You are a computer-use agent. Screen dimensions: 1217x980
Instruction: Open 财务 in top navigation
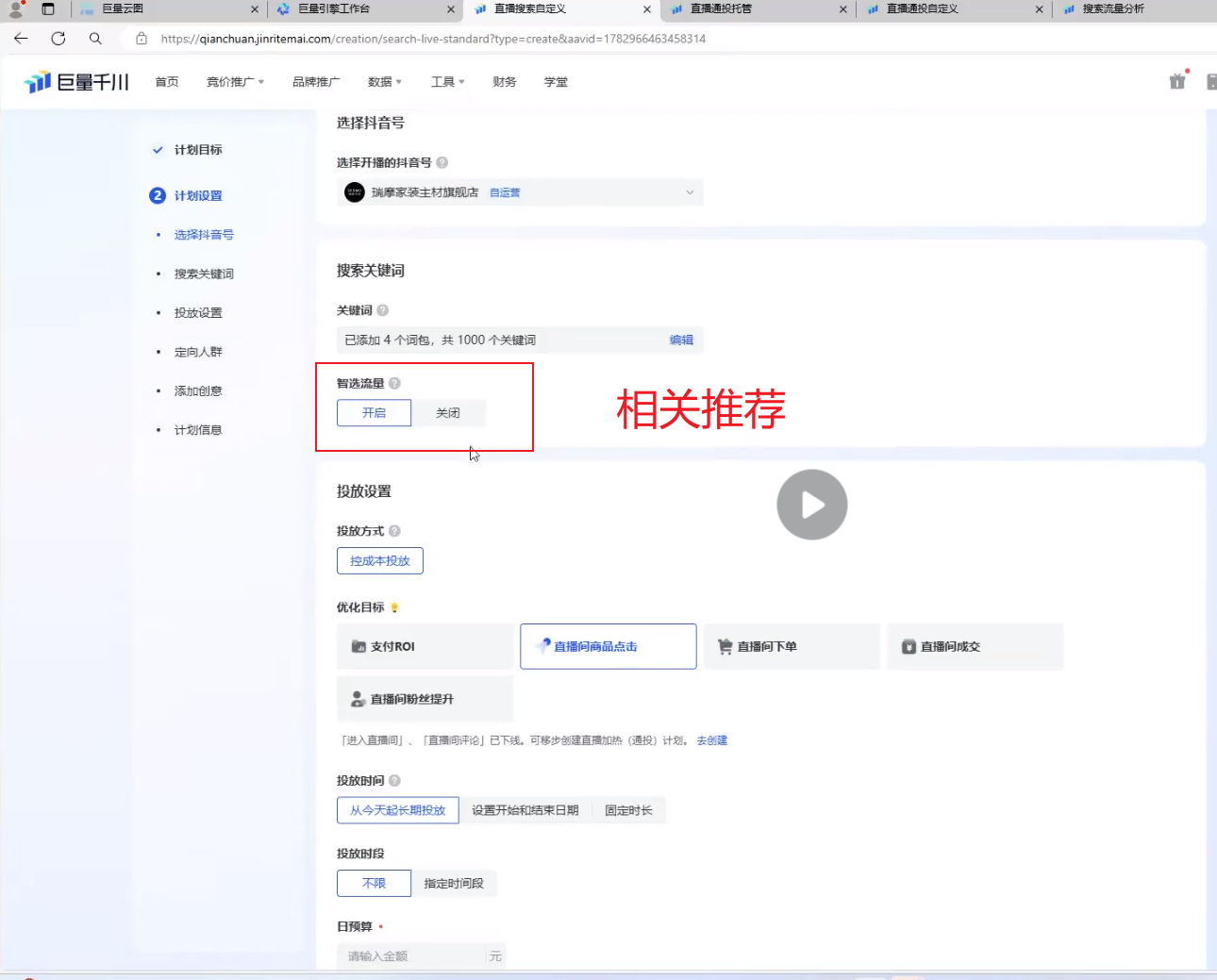pyautogui.click(x=505, y=82)
